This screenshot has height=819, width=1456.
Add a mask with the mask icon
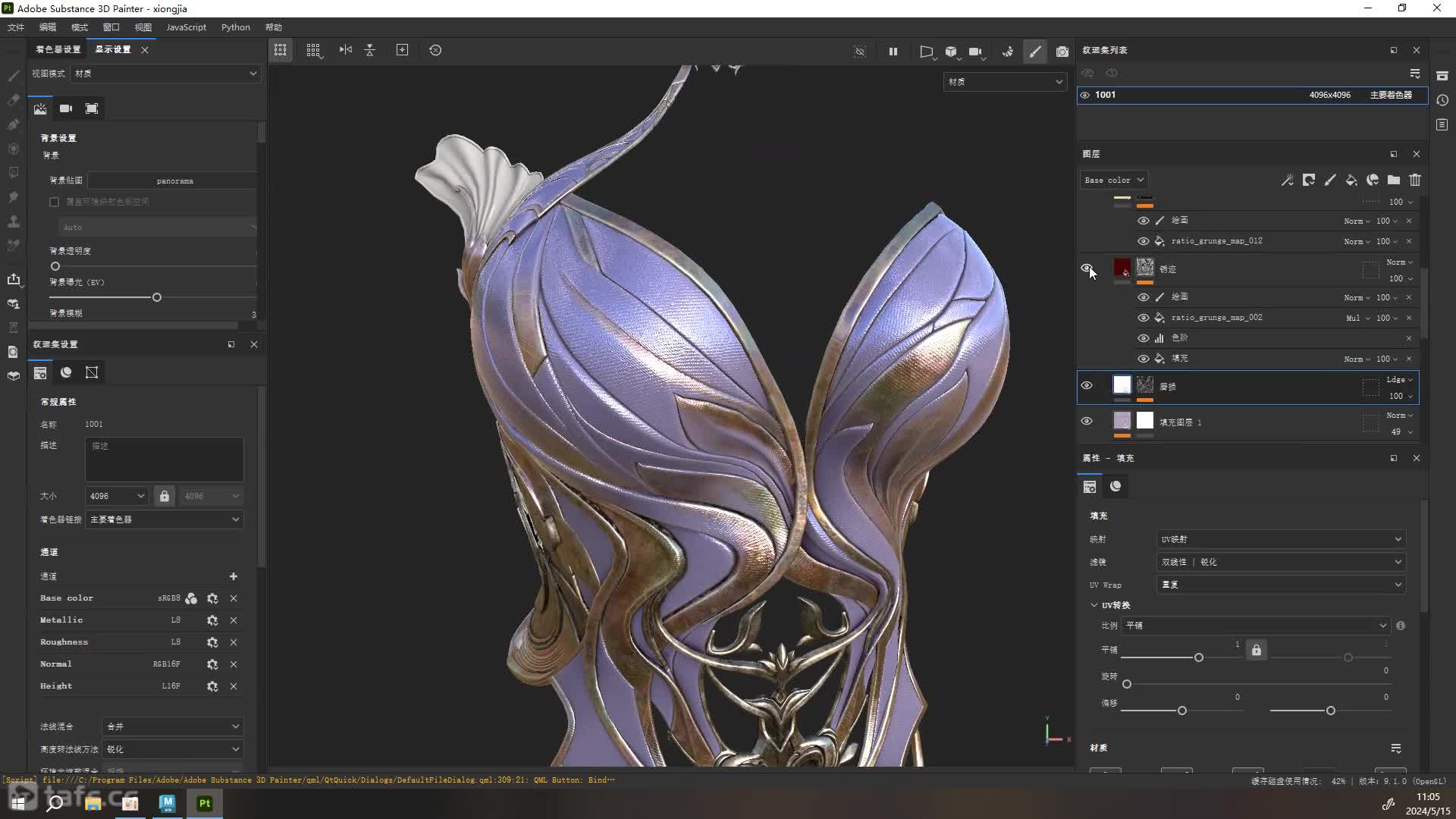[x=1309, y=180]
